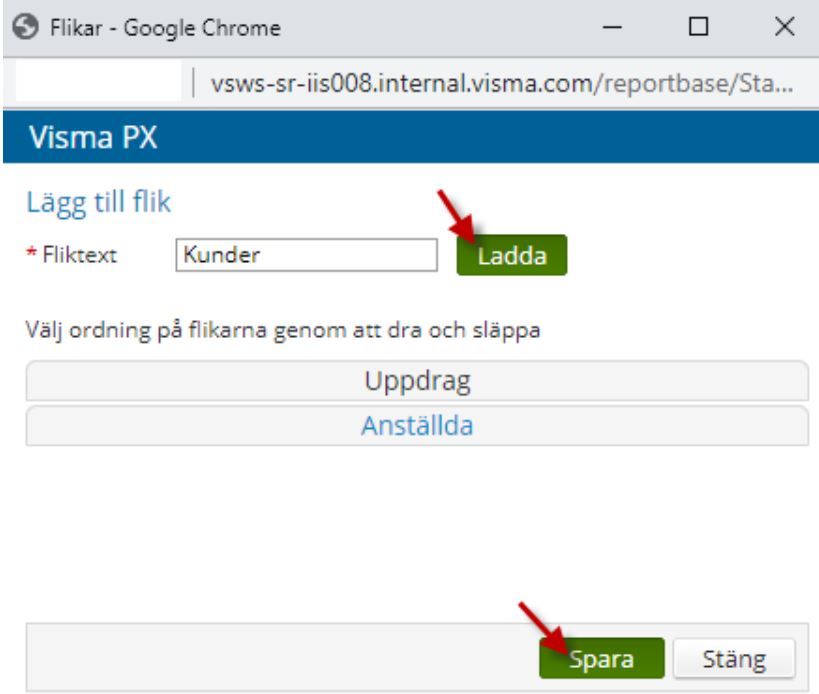Click the Visma PX header title
Image resolution: width=819 pixels, height=694 pixels.
(x=94, y=136)
